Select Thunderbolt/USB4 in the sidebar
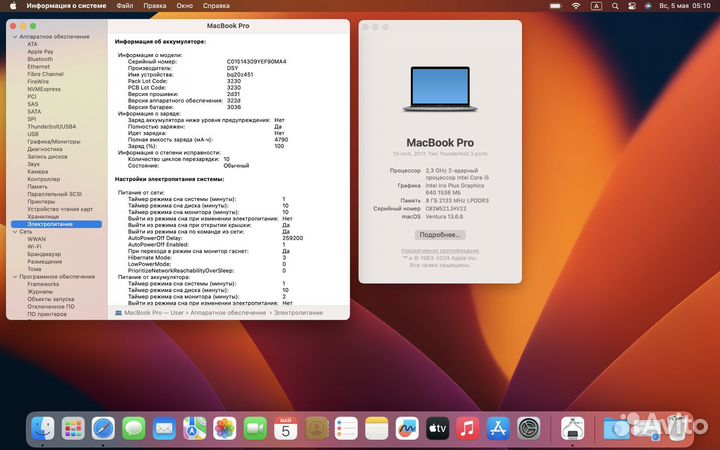Viewport: 720px width, 450px height. 52,126
